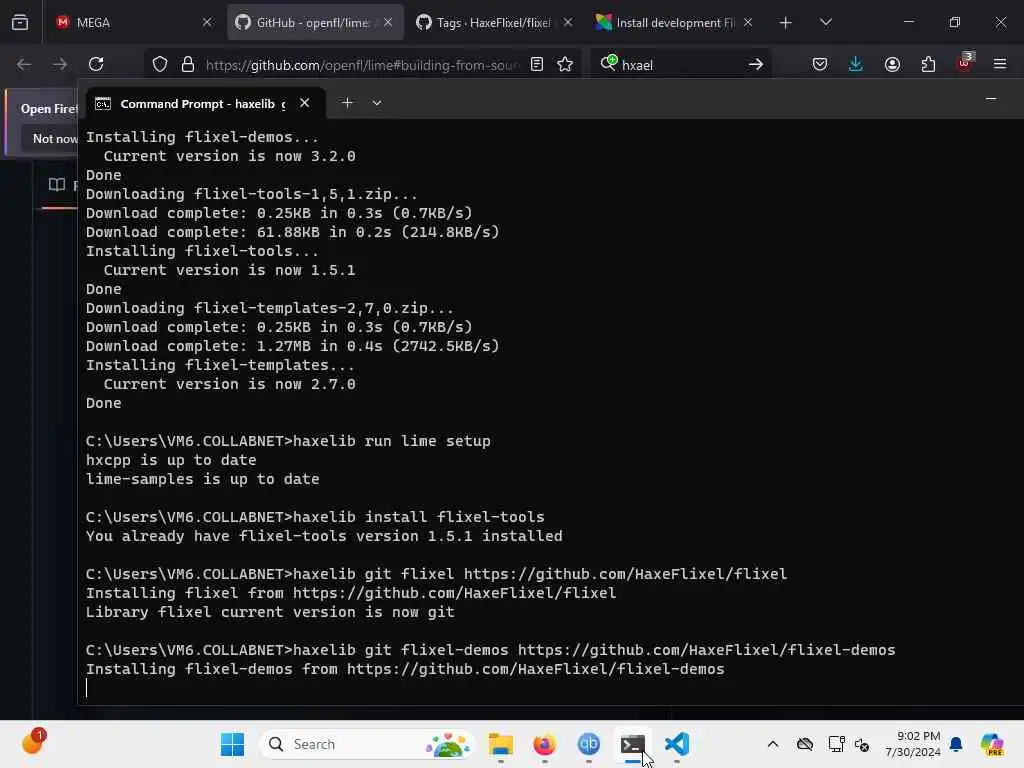Click the taskbar Search box
Image resolution: width=1024 pixels, height=768 pixels.
(x=366, y=744)
